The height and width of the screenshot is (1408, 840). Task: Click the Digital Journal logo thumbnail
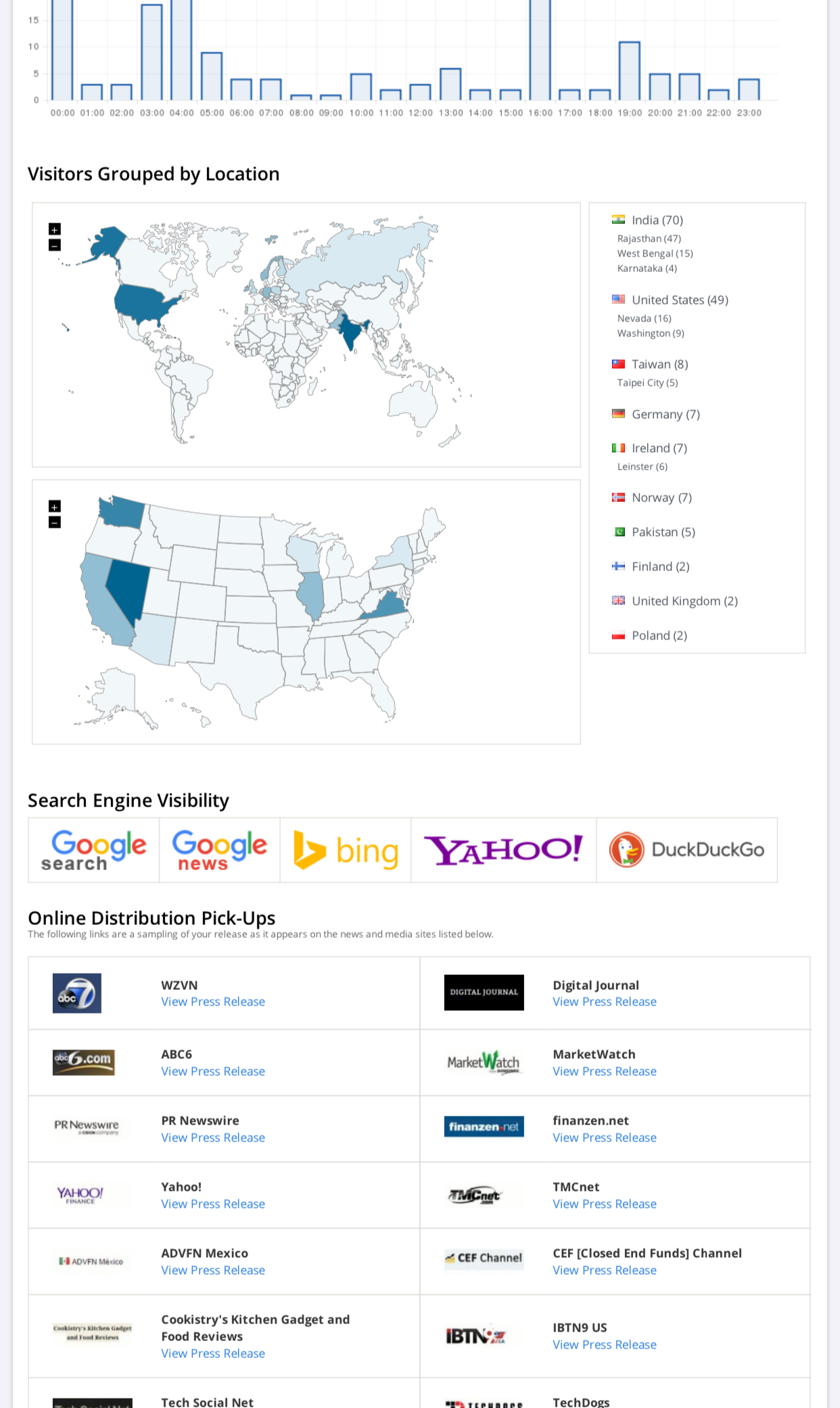(x=484, y=993)
